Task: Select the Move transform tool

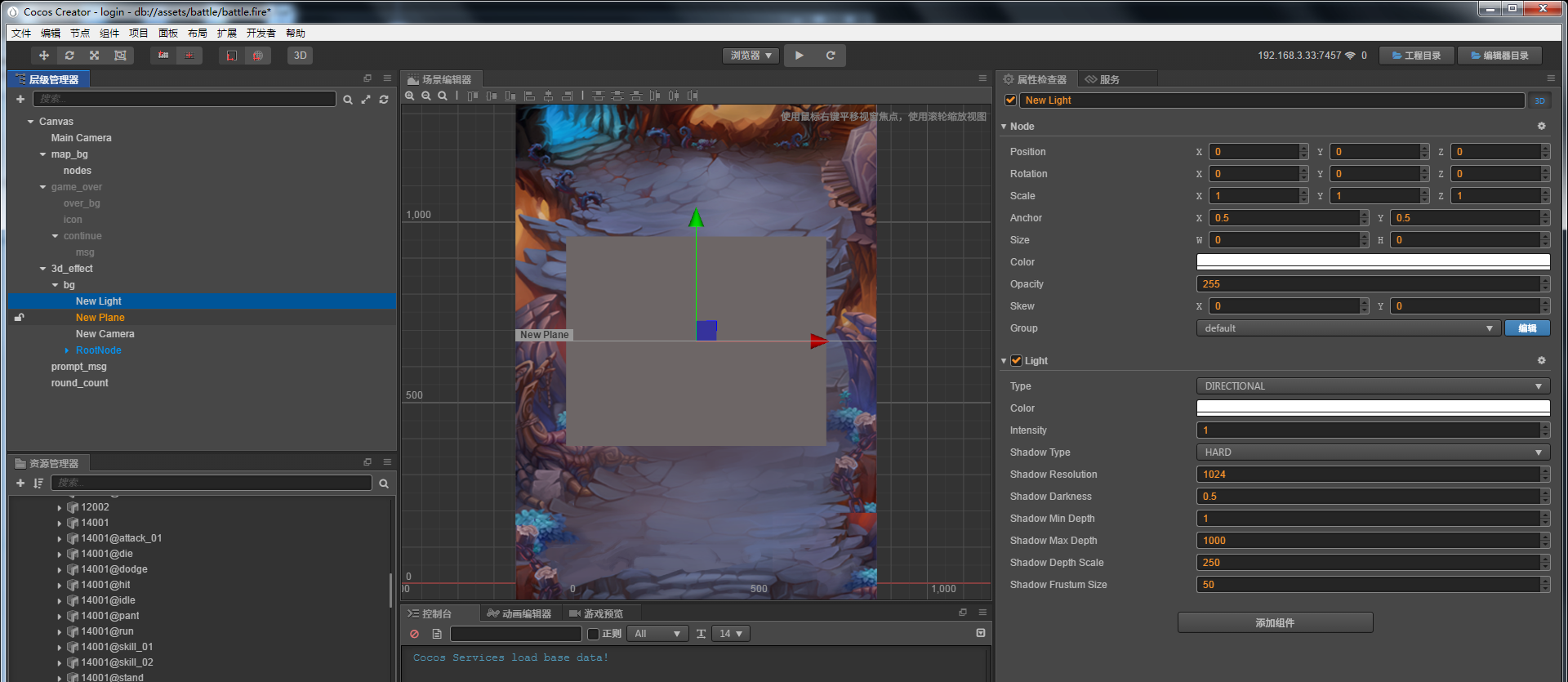Action: pos(44,56)
